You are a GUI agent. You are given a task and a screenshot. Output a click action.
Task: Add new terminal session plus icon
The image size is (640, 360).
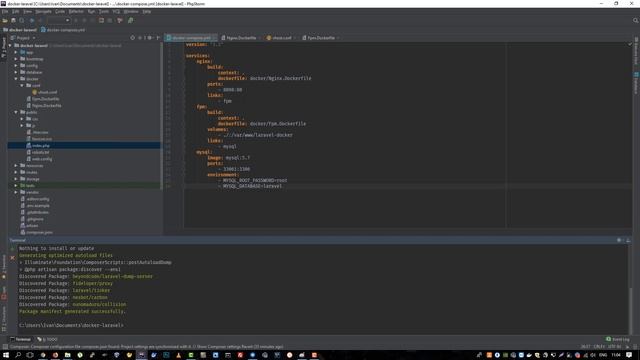(12, 248)
